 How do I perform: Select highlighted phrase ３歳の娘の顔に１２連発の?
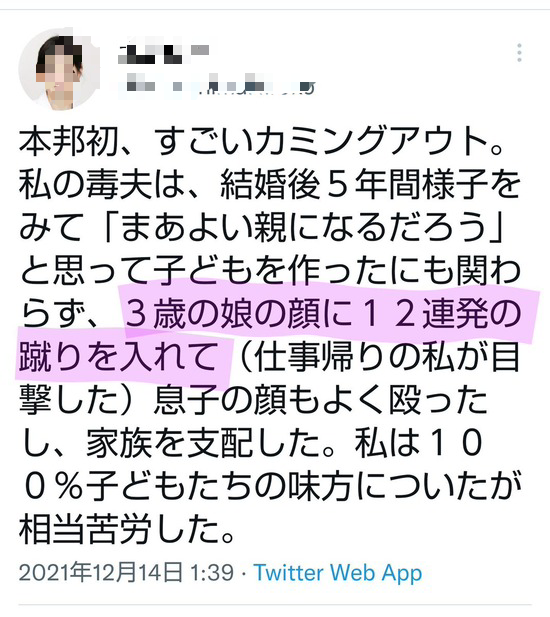(323, 314)
